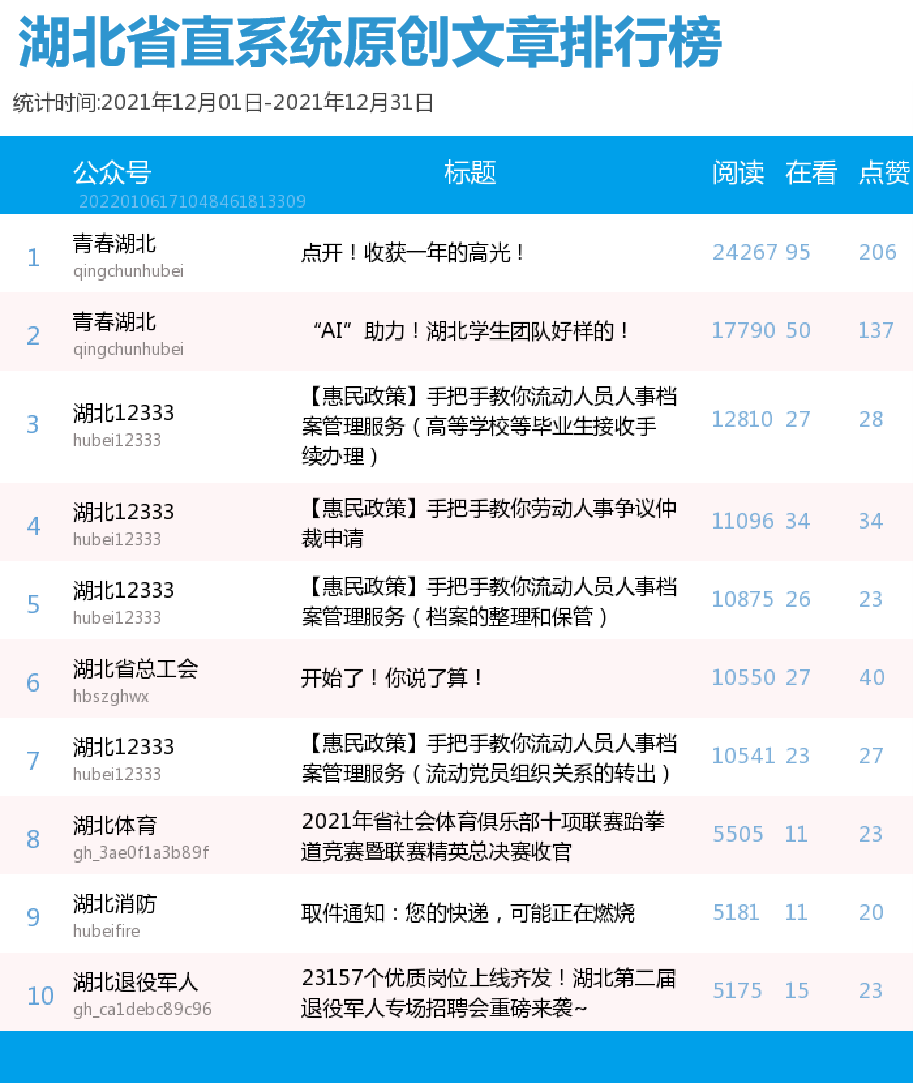Click the 标题 column header
Image resolution: width=913 pixels, height=1083 pixels.
[469, 173]
